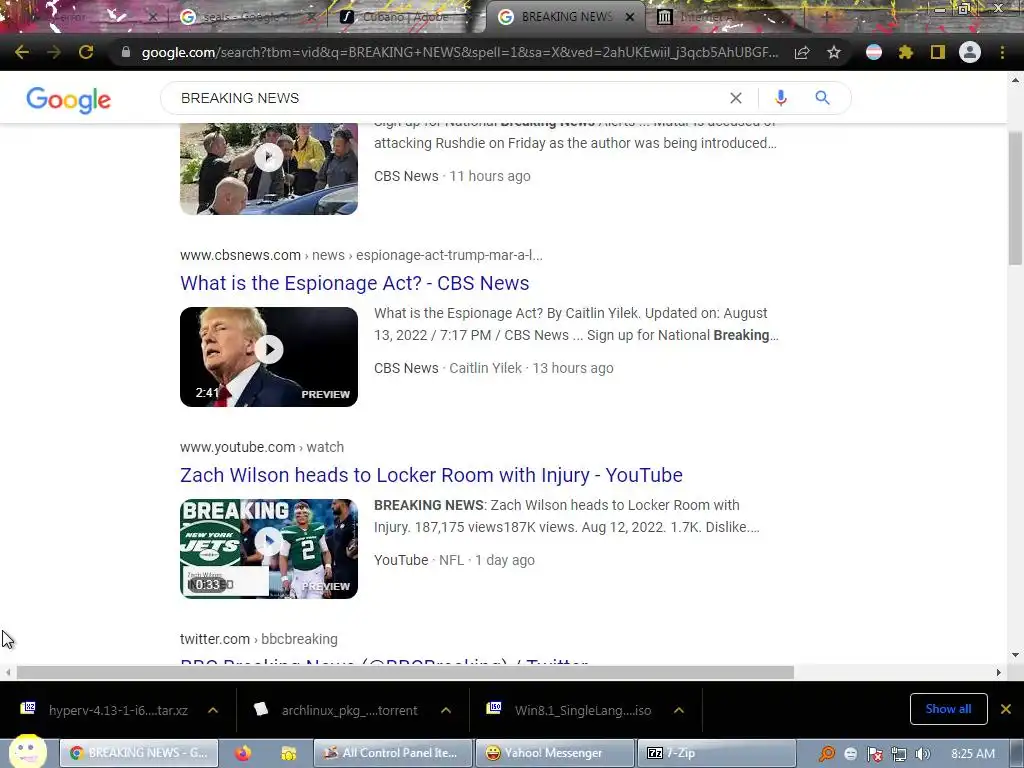Click the Win8.1 iso file icon in downloads bar
This screenshot has width=1024, height=768.
[494, 709]
